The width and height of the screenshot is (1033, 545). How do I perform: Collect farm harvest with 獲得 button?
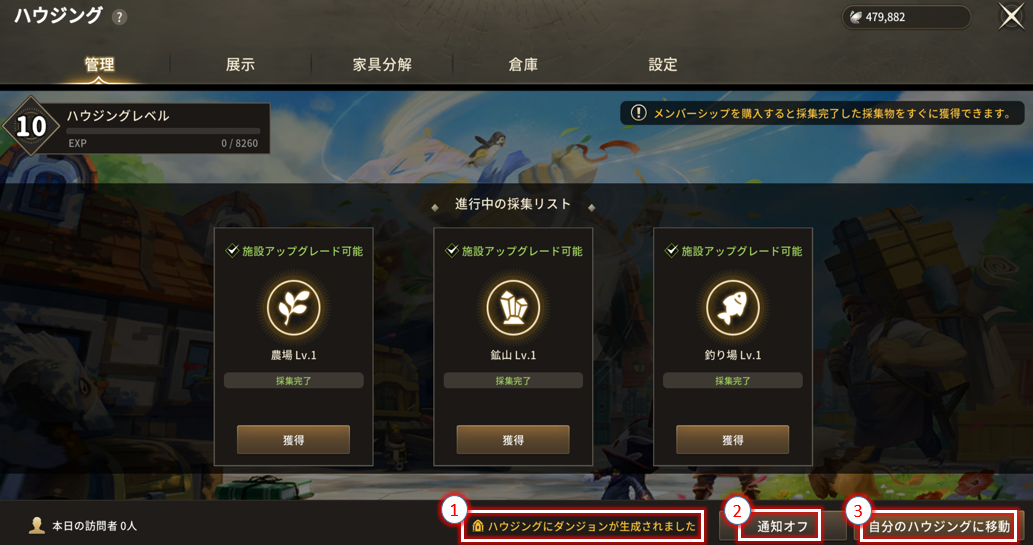pyautogui.click(x=293, y=440)
